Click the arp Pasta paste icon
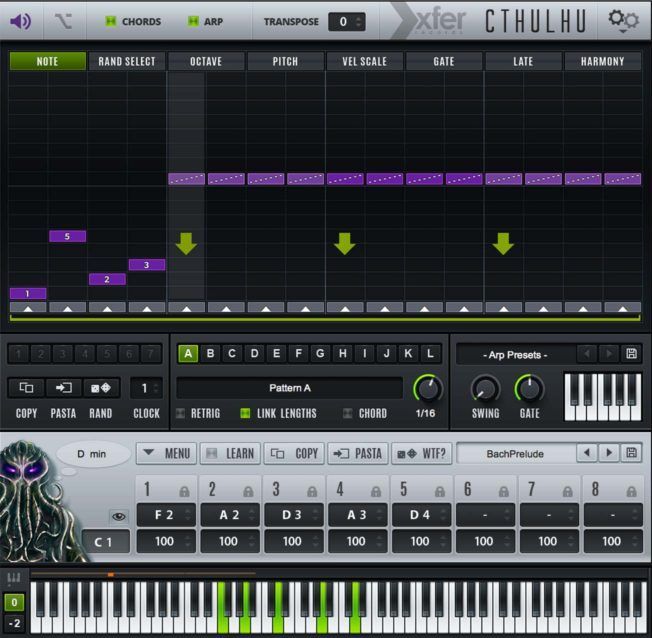 click(x=64, y=388)
